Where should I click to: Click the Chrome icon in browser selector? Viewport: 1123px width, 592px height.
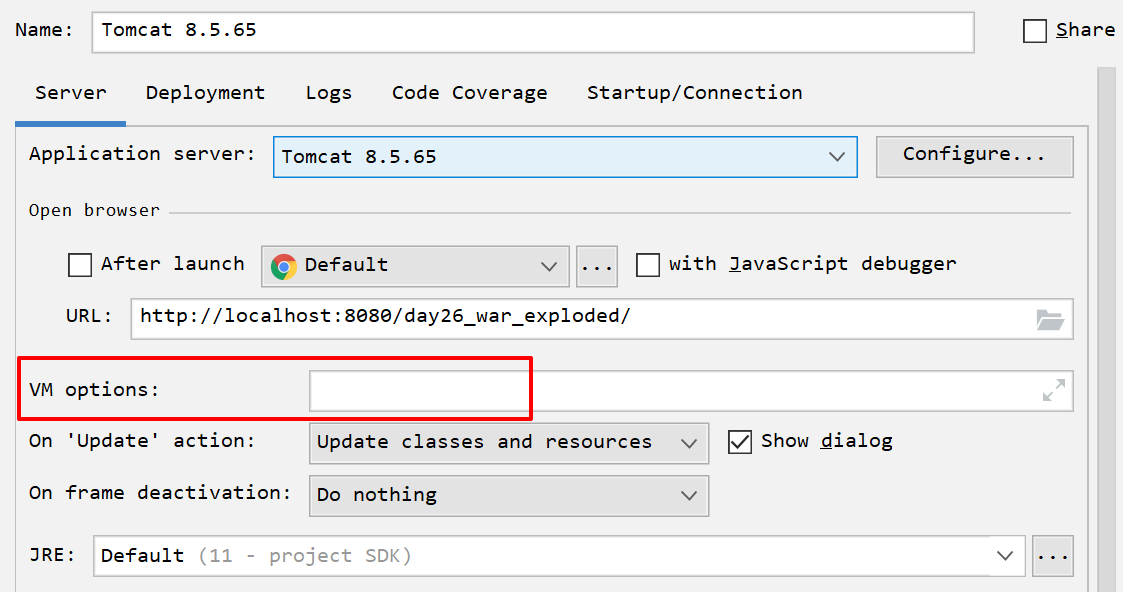click(284, 266)
